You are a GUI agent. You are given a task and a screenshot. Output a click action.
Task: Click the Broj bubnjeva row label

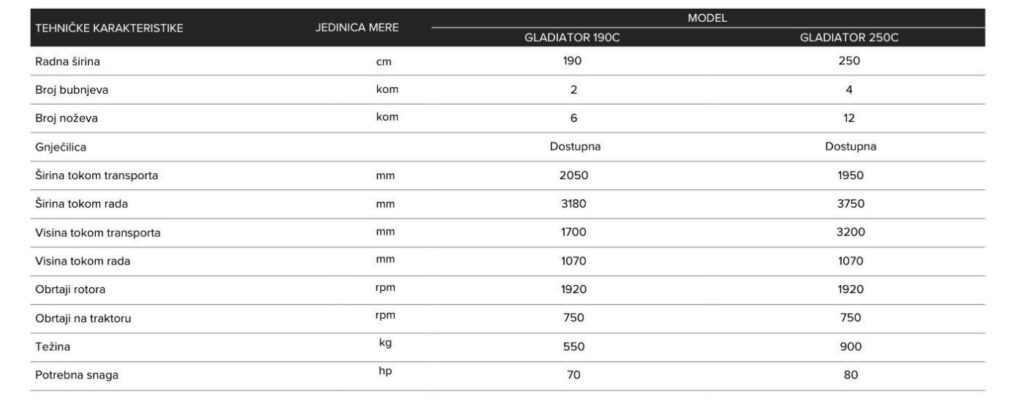point(73,89)
